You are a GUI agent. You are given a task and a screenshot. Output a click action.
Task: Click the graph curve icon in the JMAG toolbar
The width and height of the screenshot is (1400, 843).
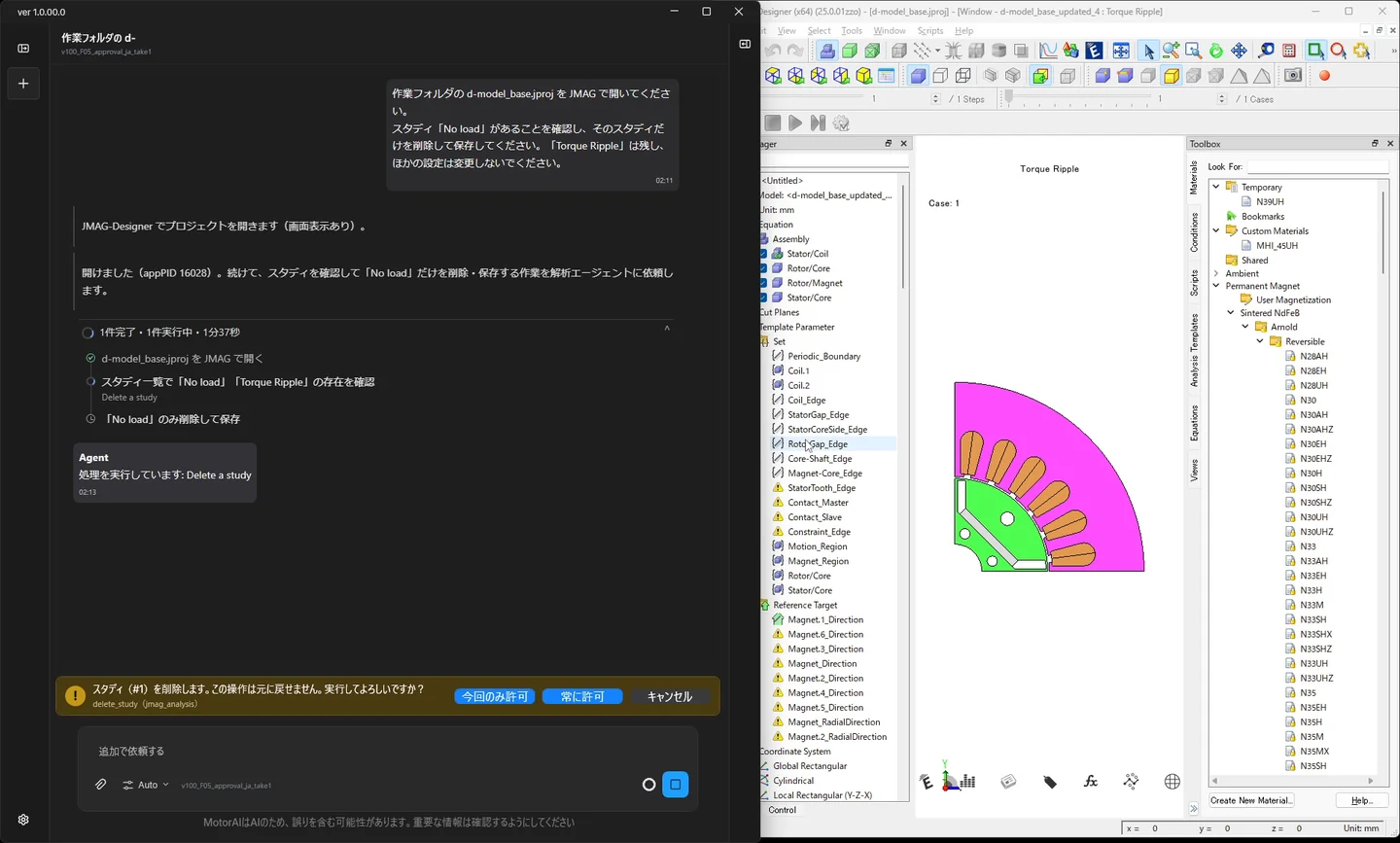1048,51
